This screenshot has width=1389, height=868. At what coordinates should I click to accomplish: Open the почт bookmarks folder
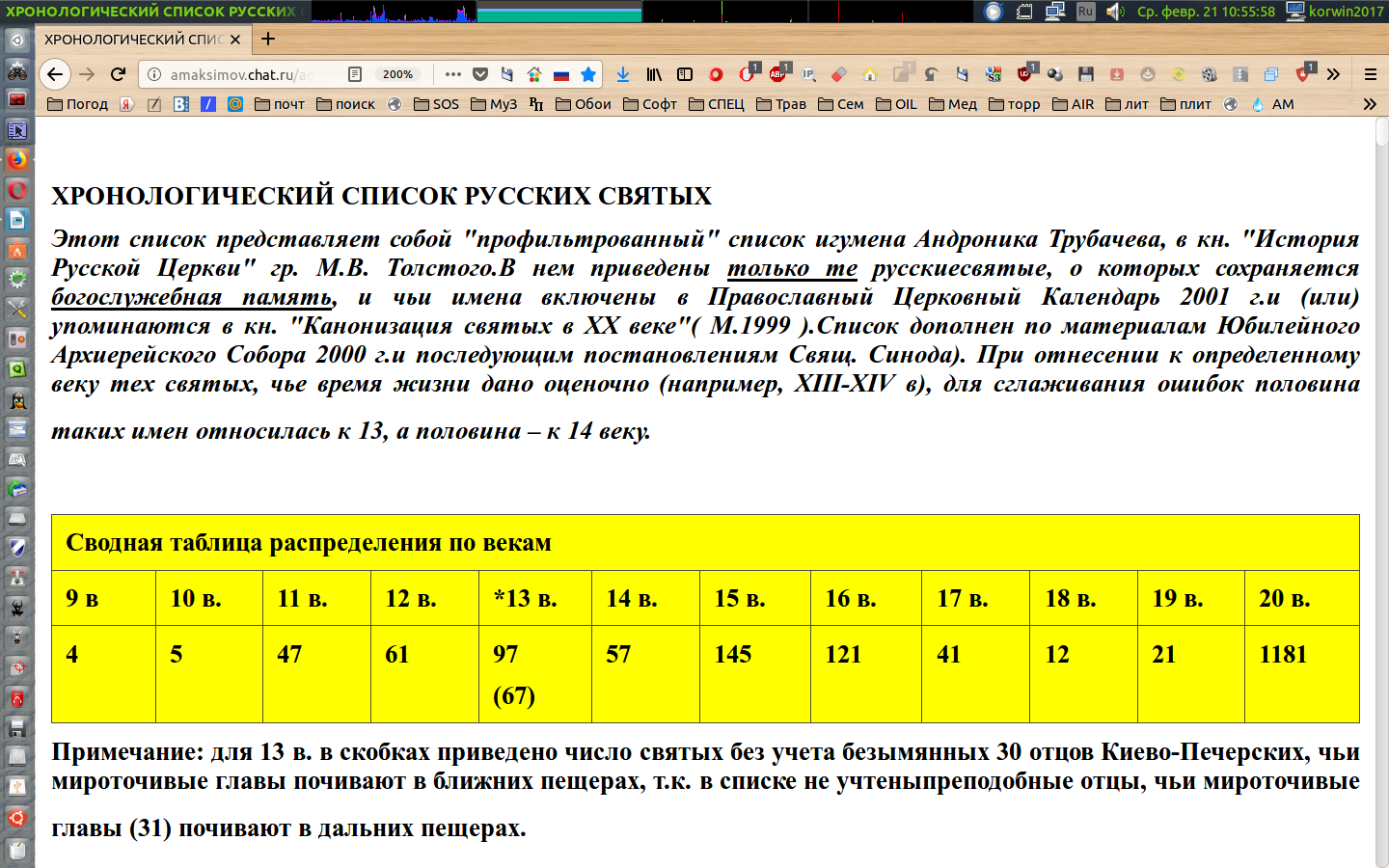[280, 104]
